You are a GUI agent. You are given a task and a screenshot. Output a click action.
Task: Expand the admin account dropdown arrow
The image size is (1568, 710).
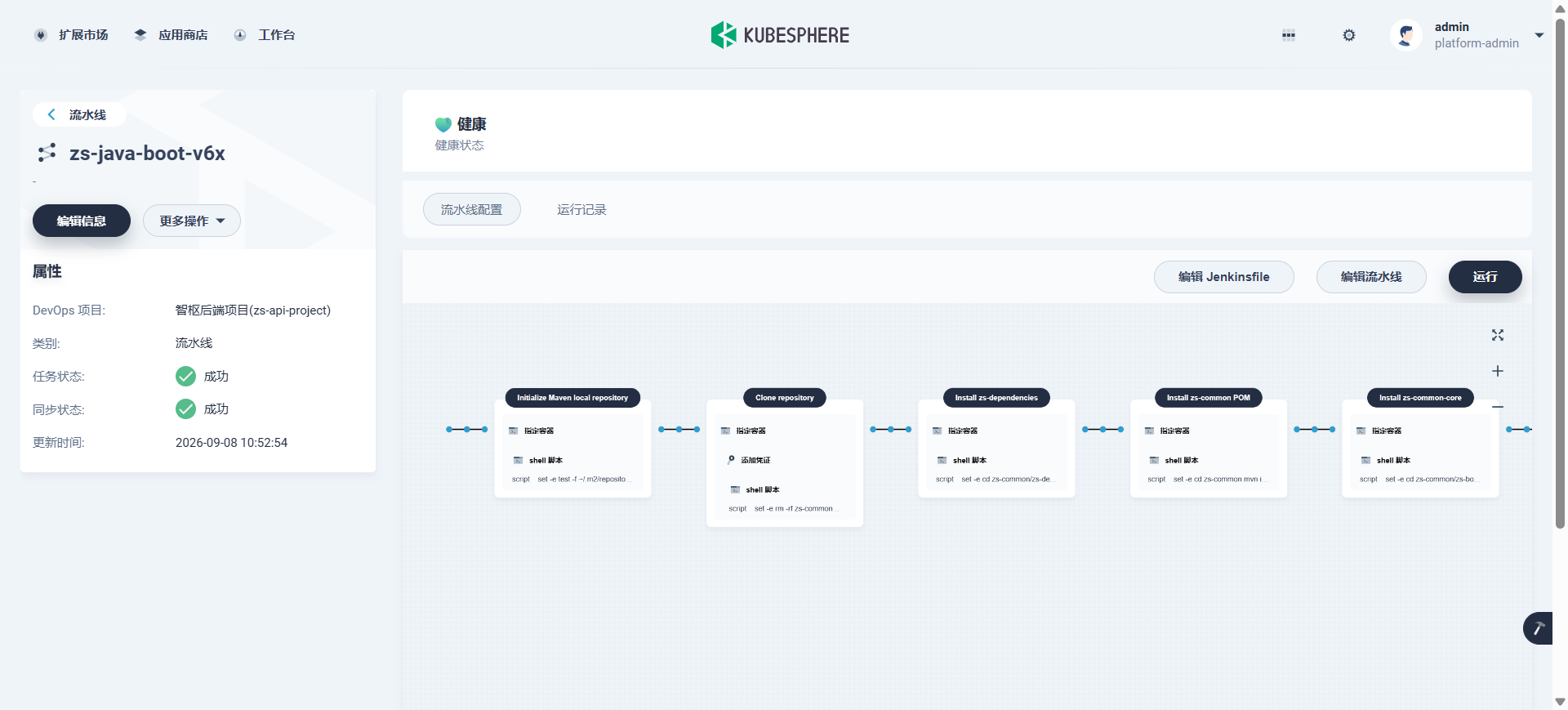pos(1539,35)
